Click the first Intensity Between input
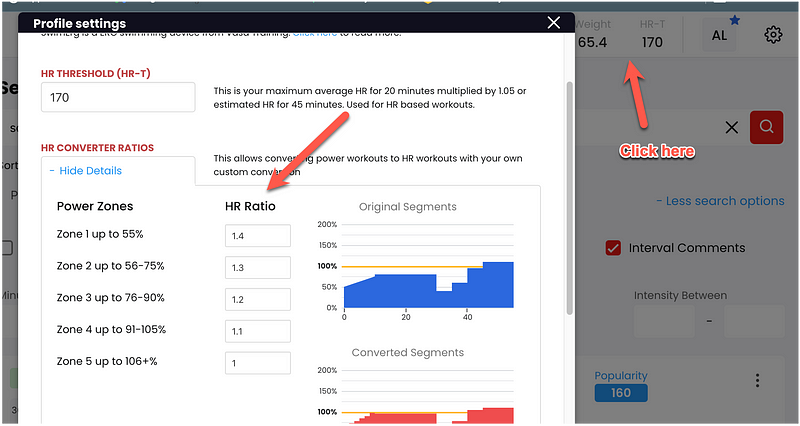This screenshot has width=800, height=426. click(664, 321)
